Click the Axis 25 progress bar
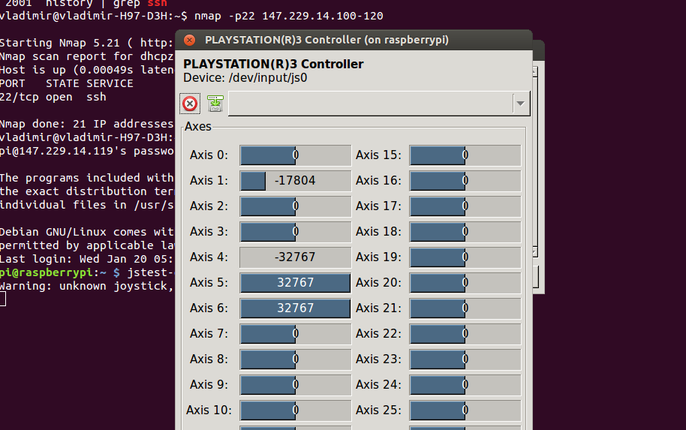 click(465, 410)
